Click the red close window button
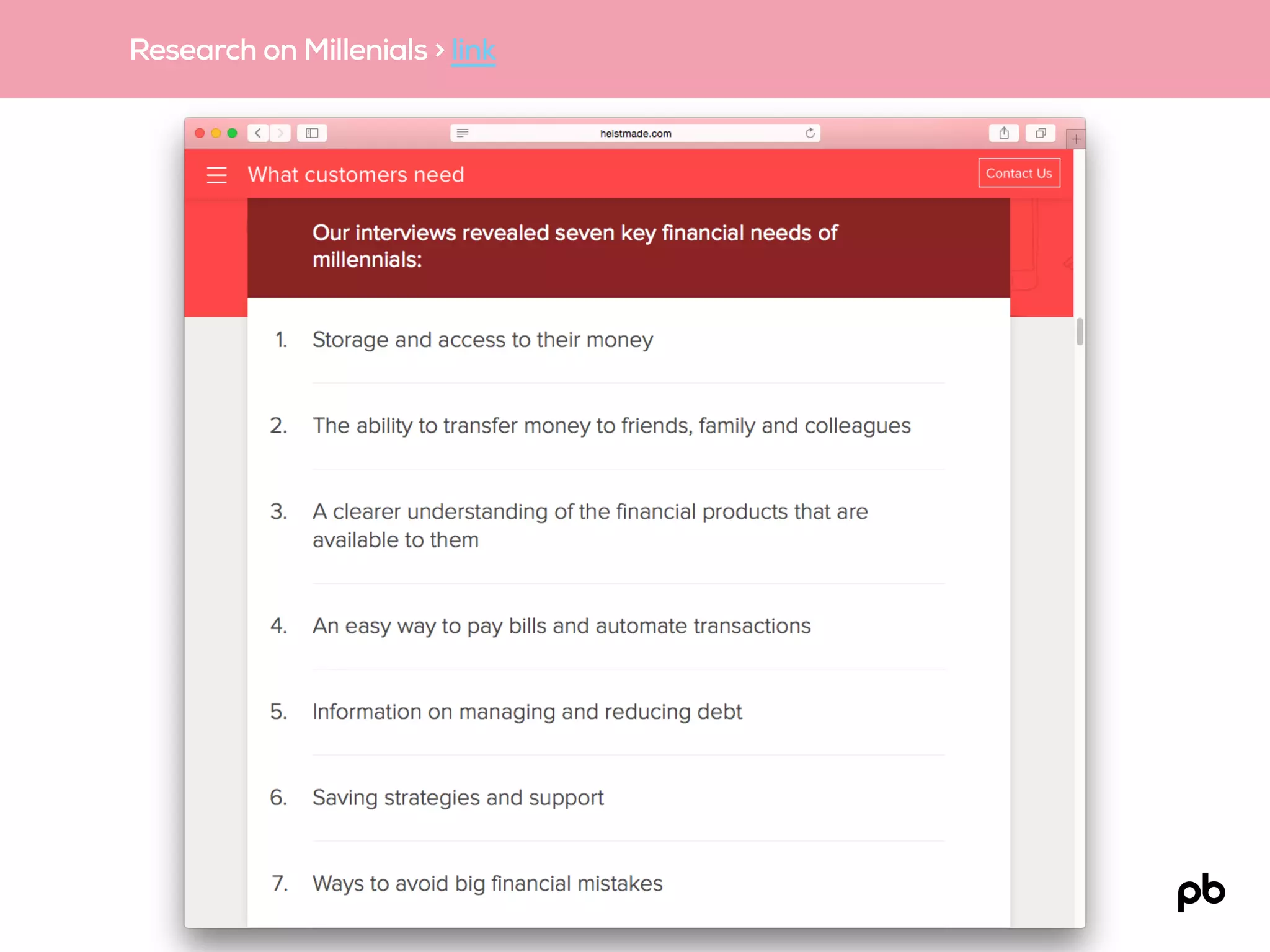 pyautogui.click(x=200, y=133)
